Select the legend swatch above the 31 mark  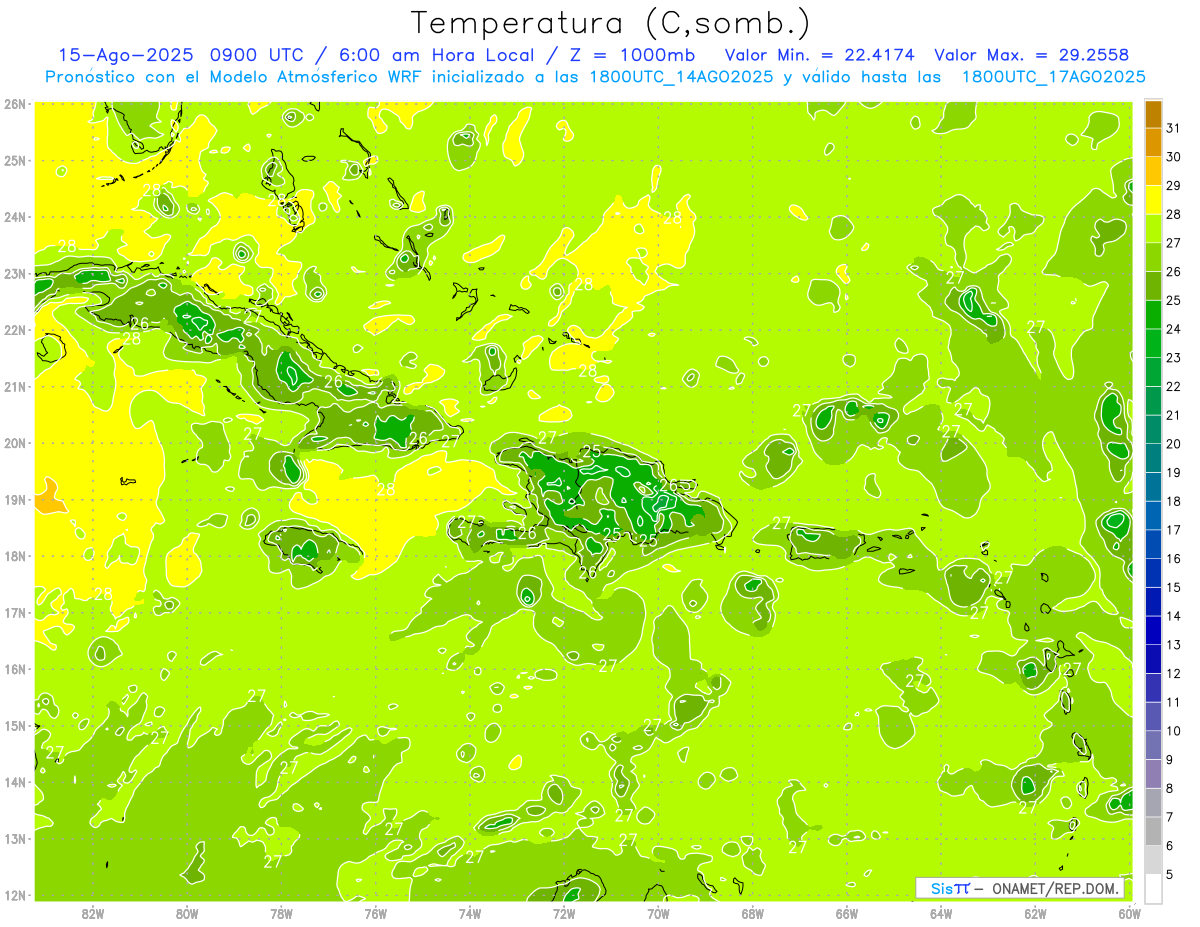[1153, 114]
